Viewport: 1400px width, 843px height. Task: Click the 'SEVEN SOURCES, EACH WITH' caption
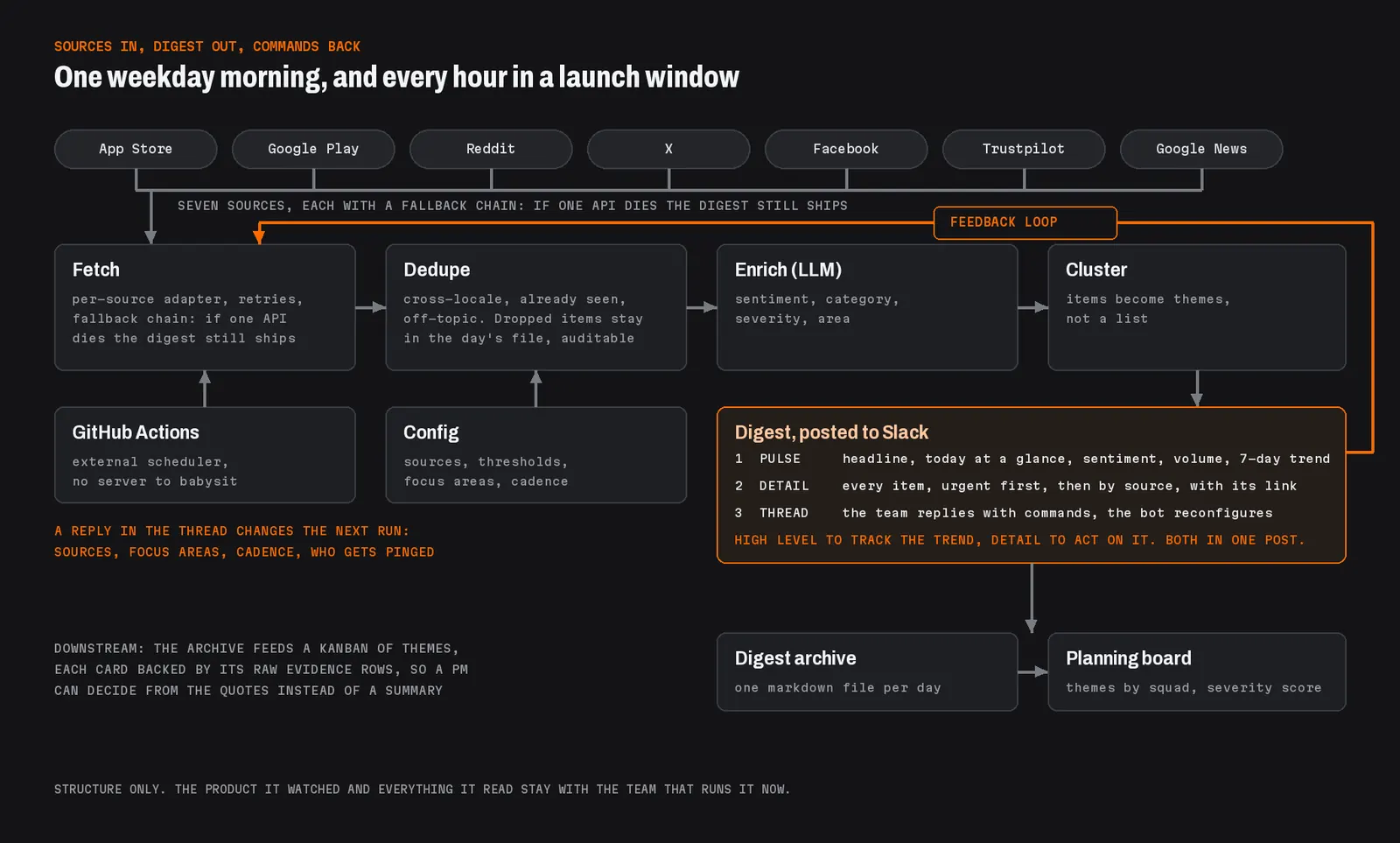[513, 206]
